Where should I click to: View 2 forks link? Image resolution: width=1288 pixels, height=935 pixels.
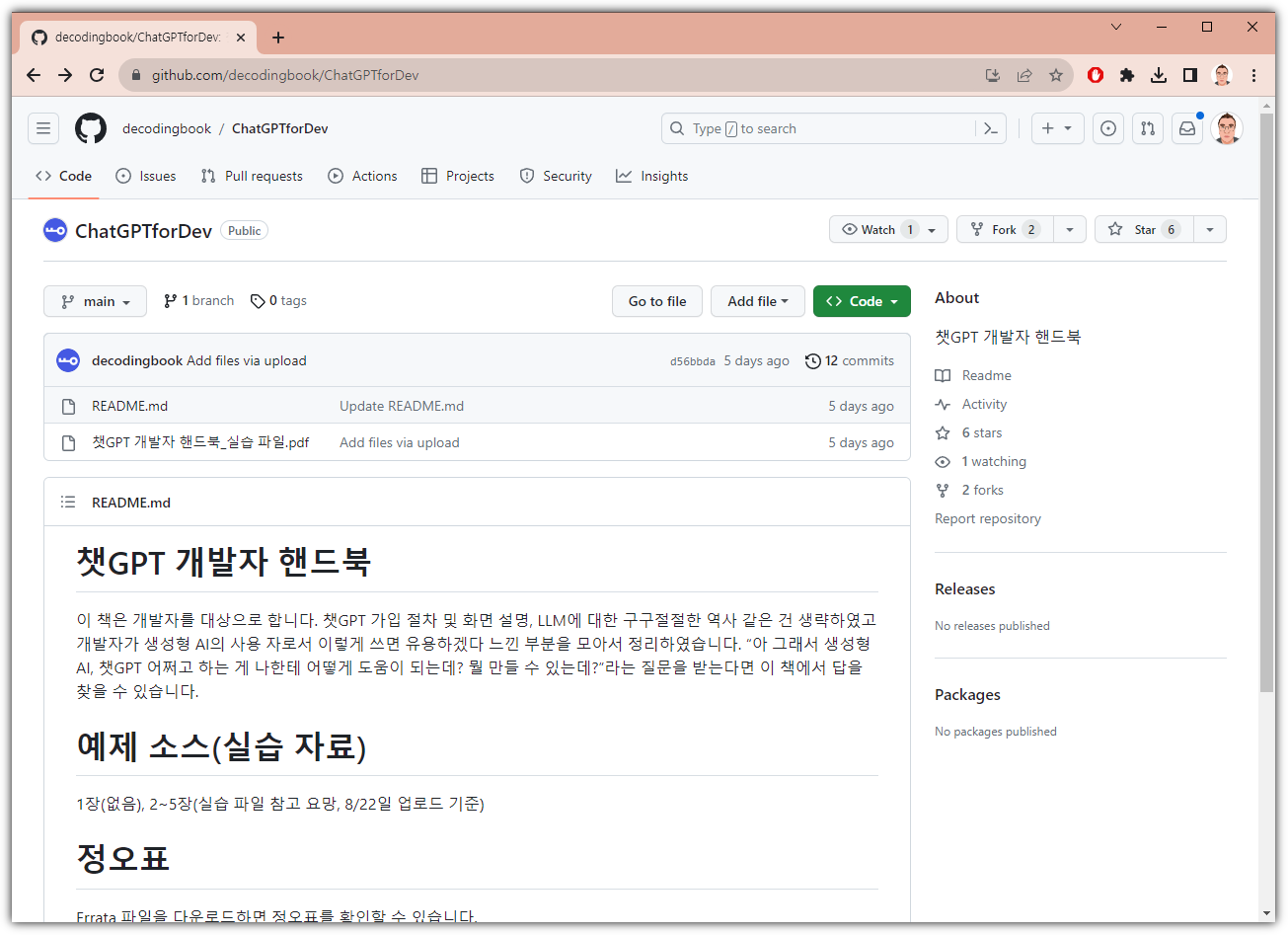pos(969,490)
